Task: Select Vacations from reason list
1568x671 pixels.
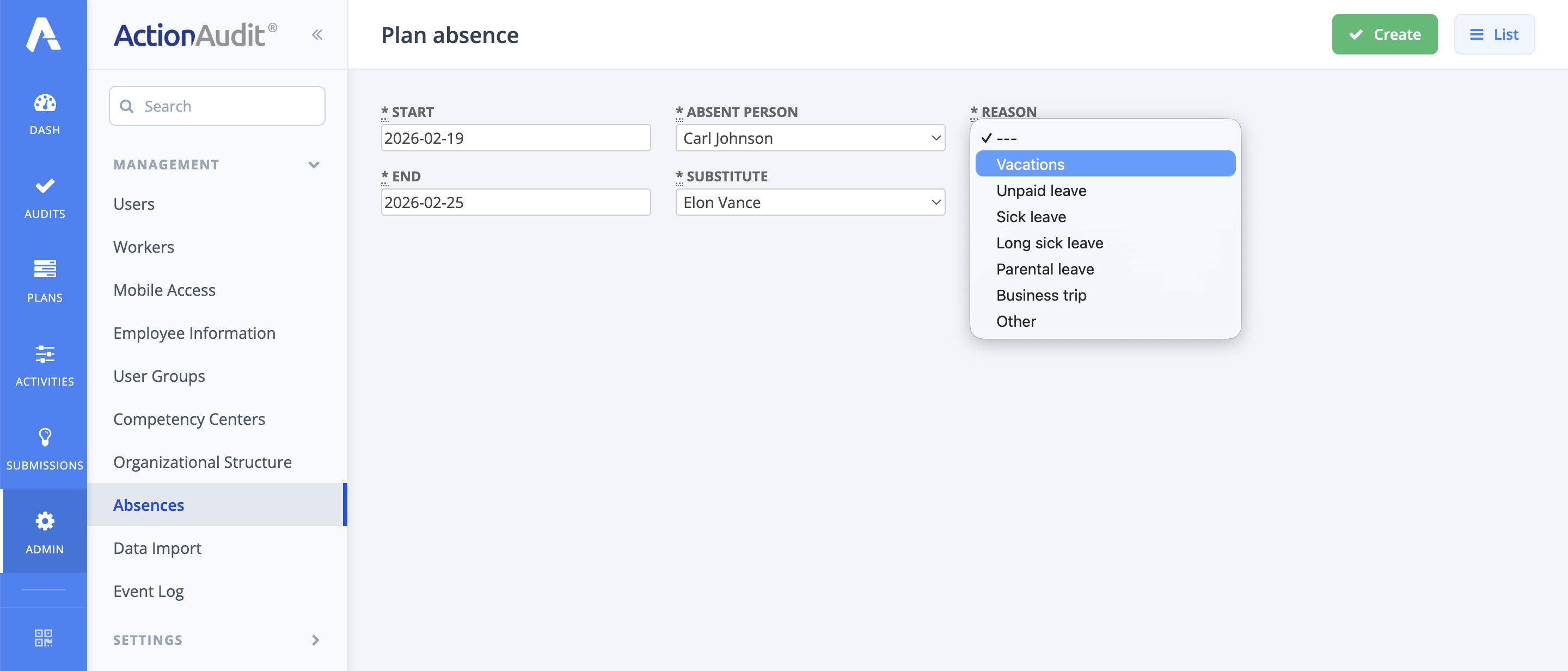Action: (x=1031, y=164)
